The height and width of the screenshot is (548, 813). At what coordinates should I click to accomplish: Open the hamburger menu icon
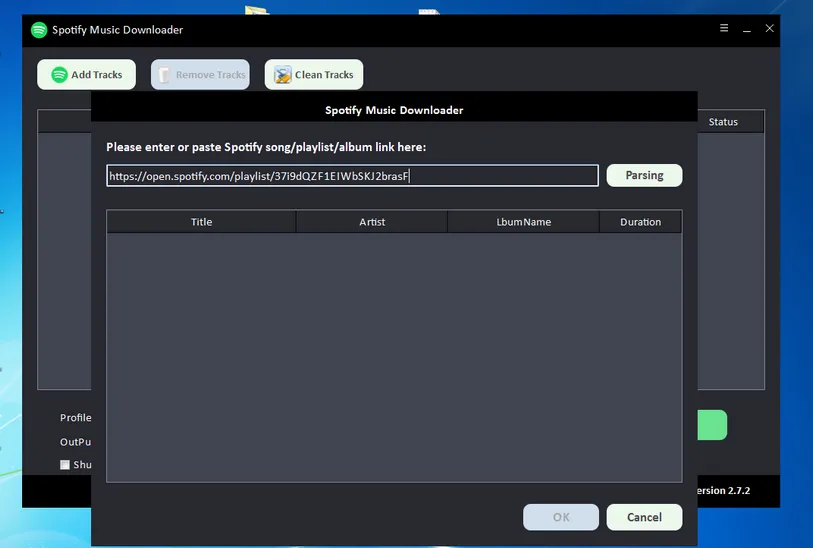pos(724,28)
